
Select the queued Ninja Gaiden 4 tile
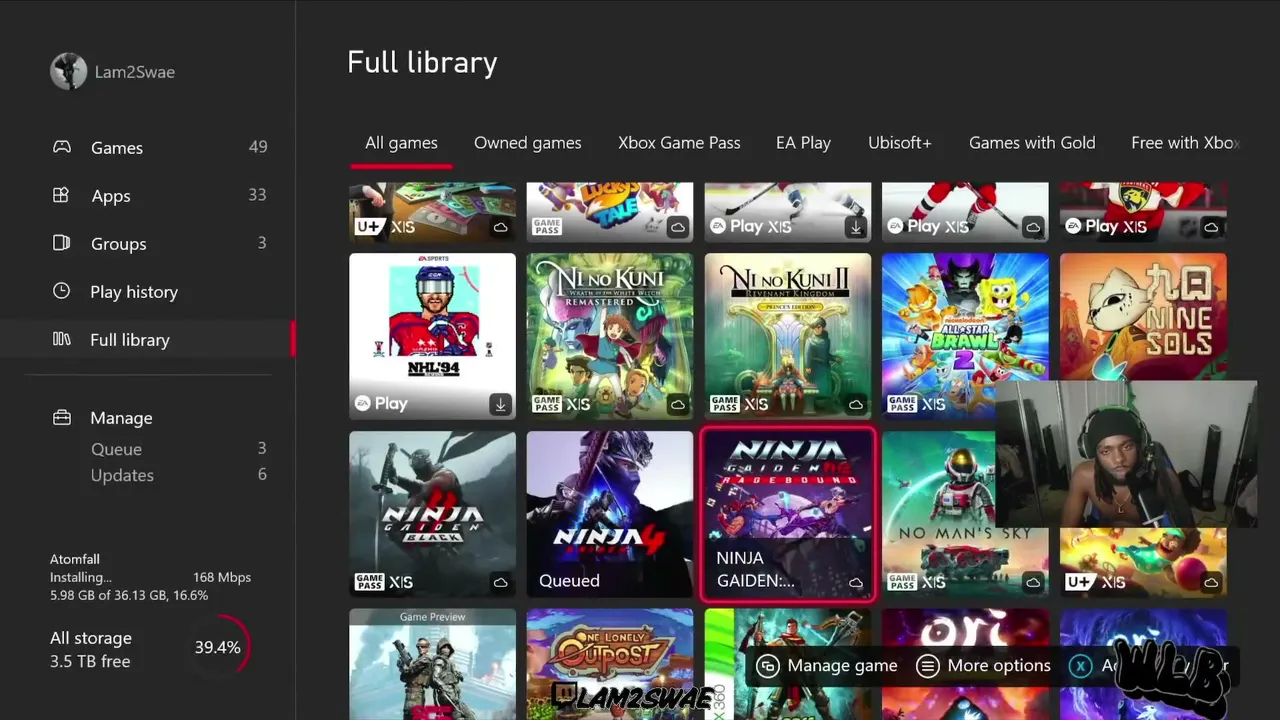tap(610, 514)
